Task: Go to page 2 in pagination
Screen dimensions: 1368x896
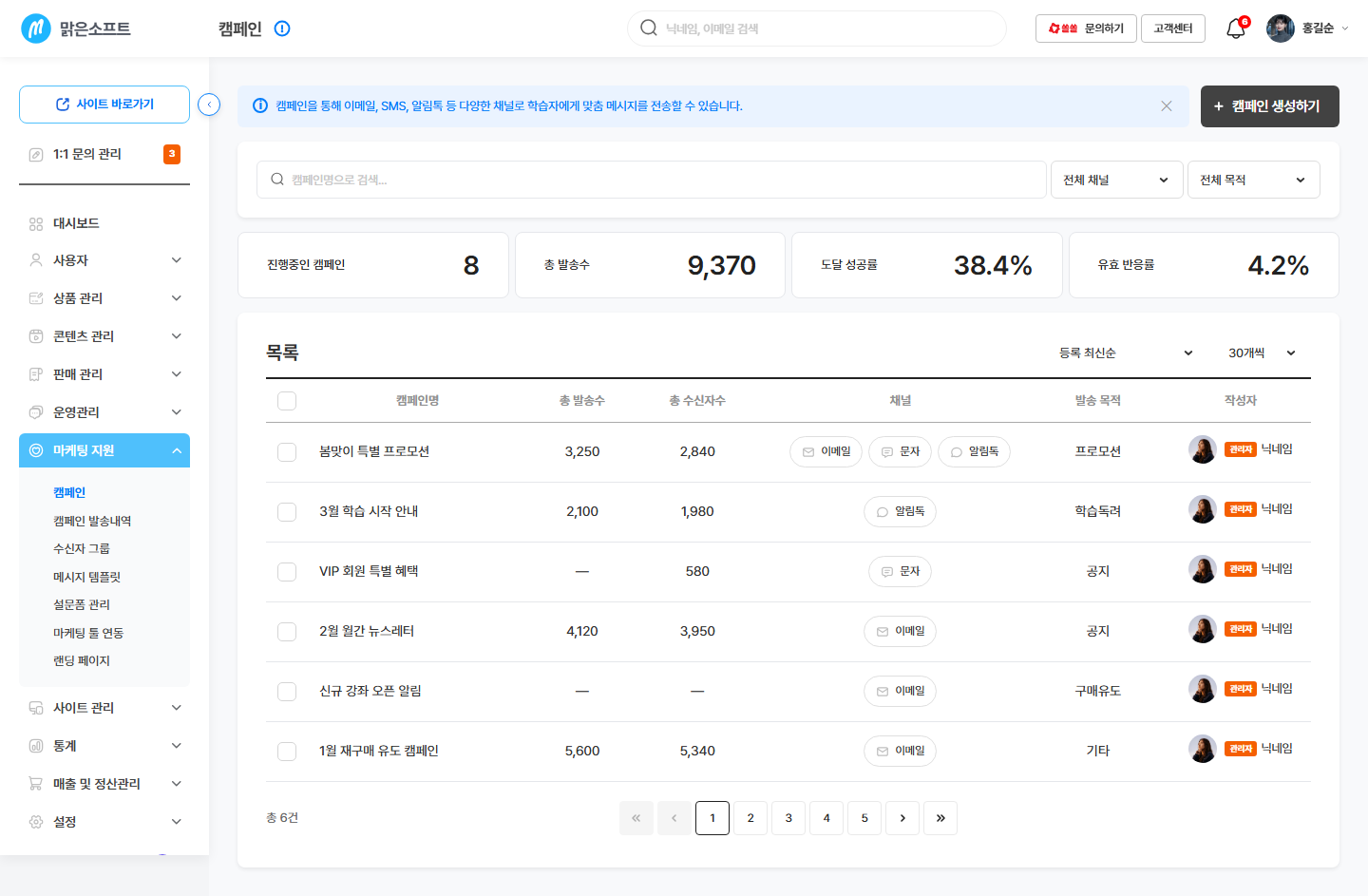Action: click(750, 818)
